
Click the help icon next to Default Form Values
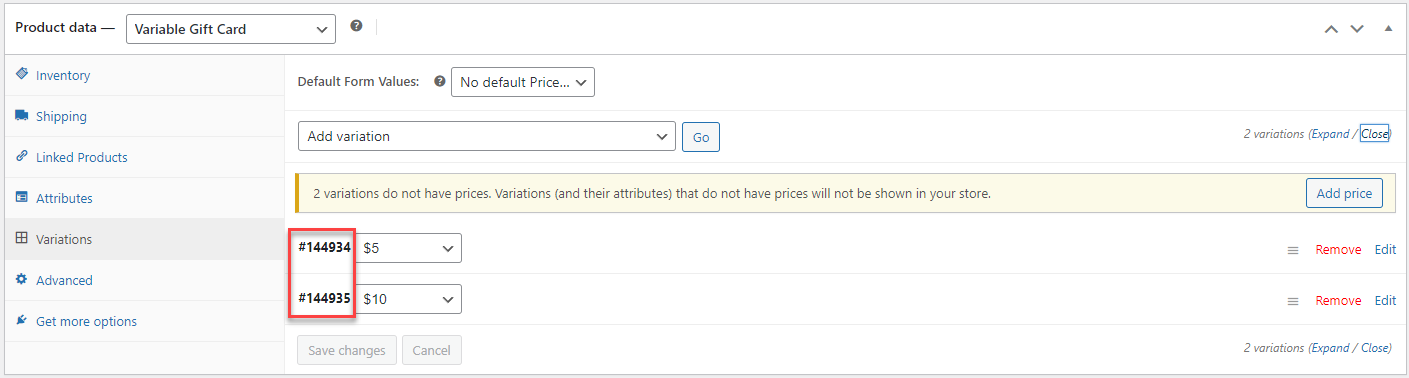point(439,82)
